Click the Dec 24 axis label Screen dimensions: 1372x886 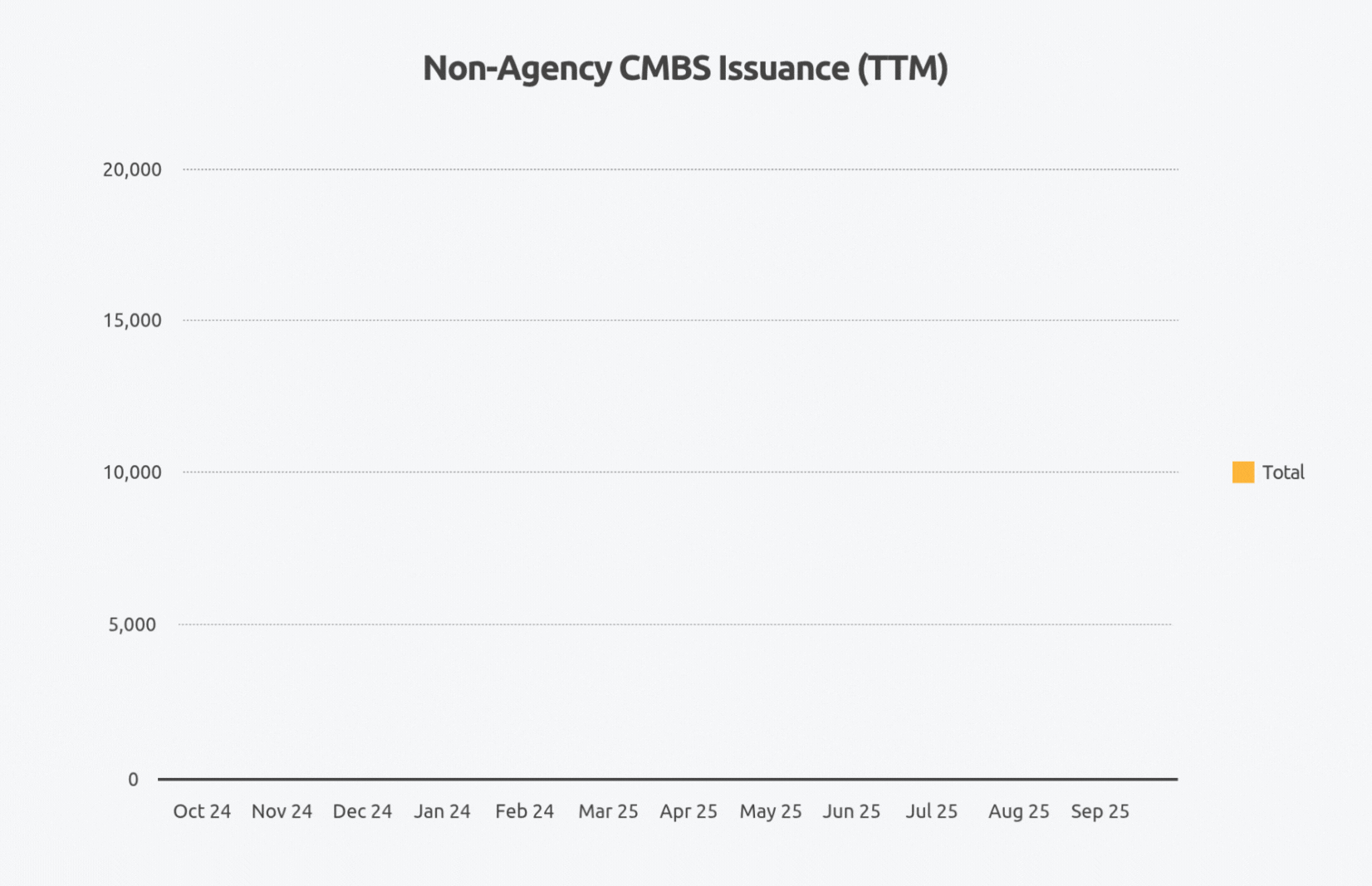(x=362, y=811)
